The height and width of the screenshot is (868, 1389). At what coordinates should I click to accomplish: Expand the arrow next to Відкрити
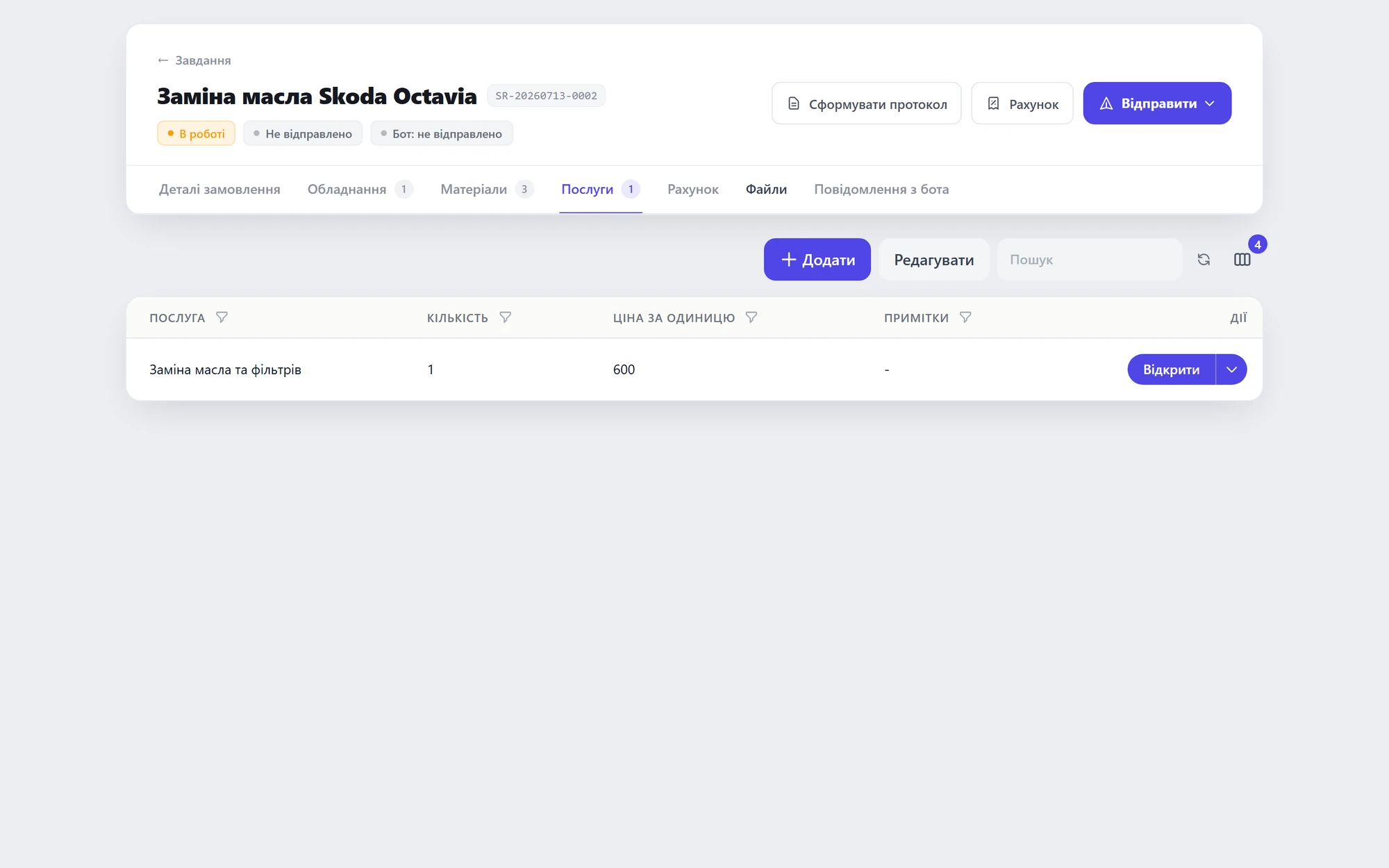1231,369
